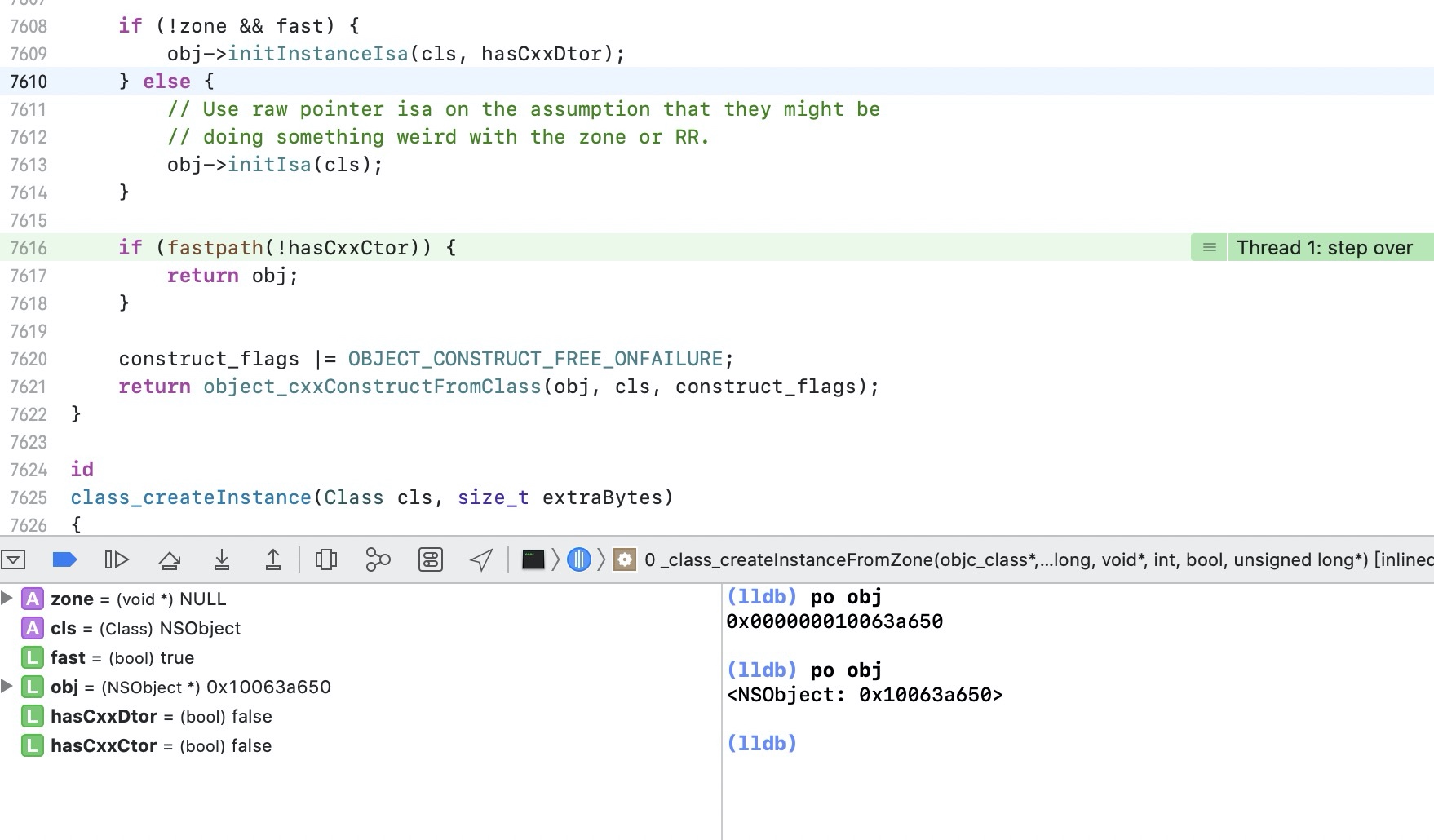Click the 'Thread 1: step over' annotation

tap(1325, 248)
